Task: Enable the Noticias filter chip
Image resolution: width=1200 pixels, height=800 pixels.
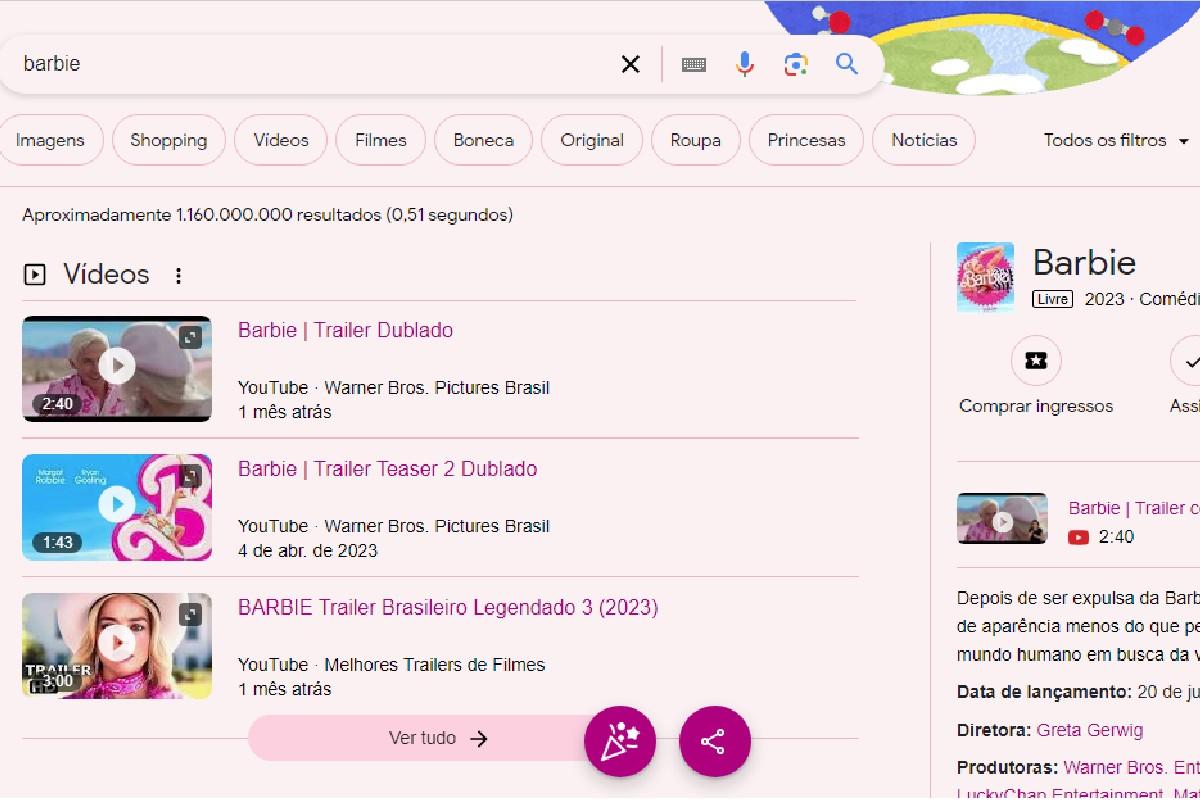Action: click(923, 140)
